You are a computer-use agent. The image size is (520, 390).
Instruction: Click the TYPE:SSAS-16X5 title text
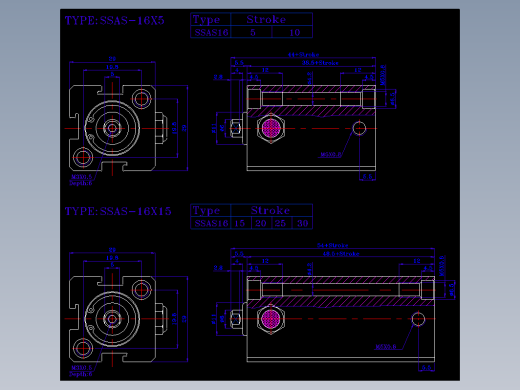[115, 21]
